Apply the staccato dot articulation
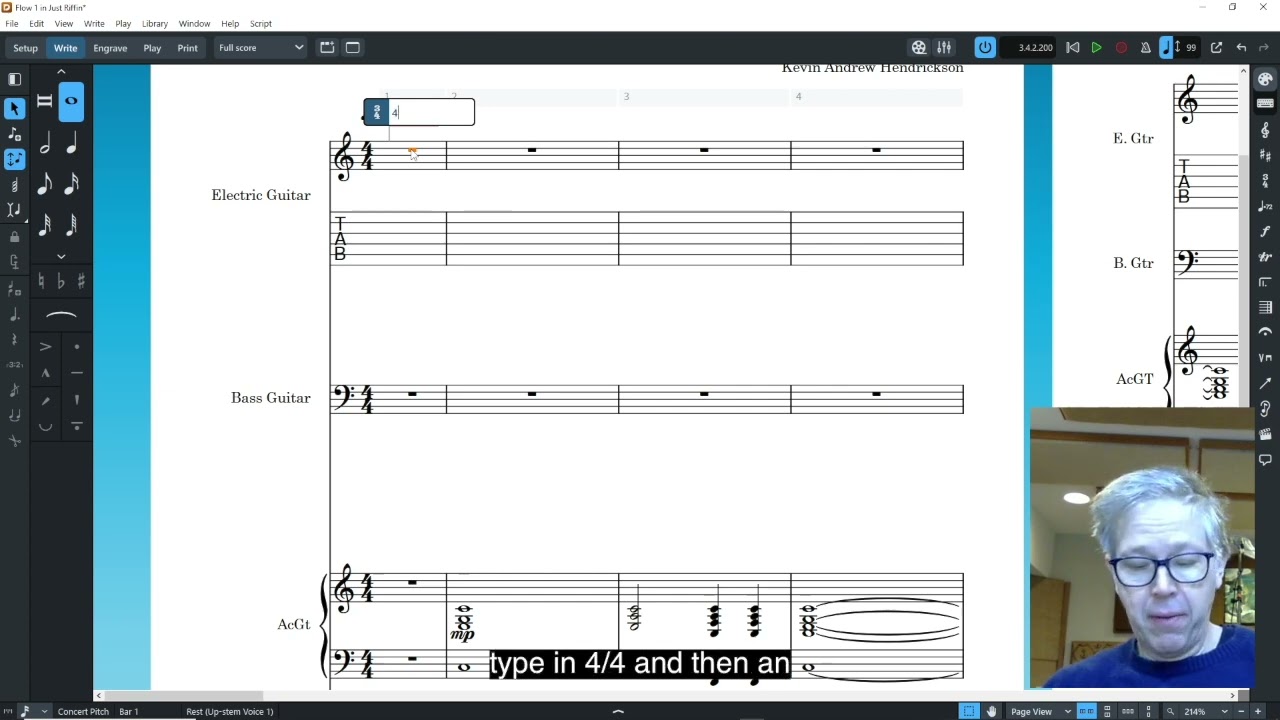Viewport: 1280px width, 720px height. tap(77, 347)
